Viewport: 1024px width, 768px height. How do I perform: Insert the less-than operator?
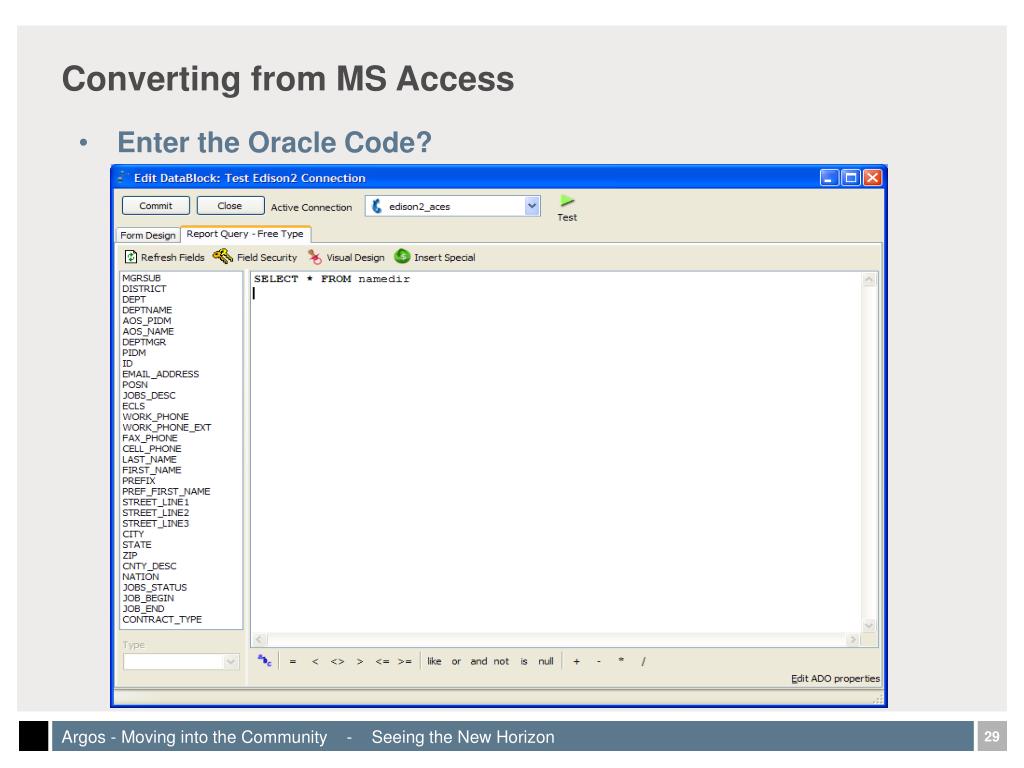315,662
